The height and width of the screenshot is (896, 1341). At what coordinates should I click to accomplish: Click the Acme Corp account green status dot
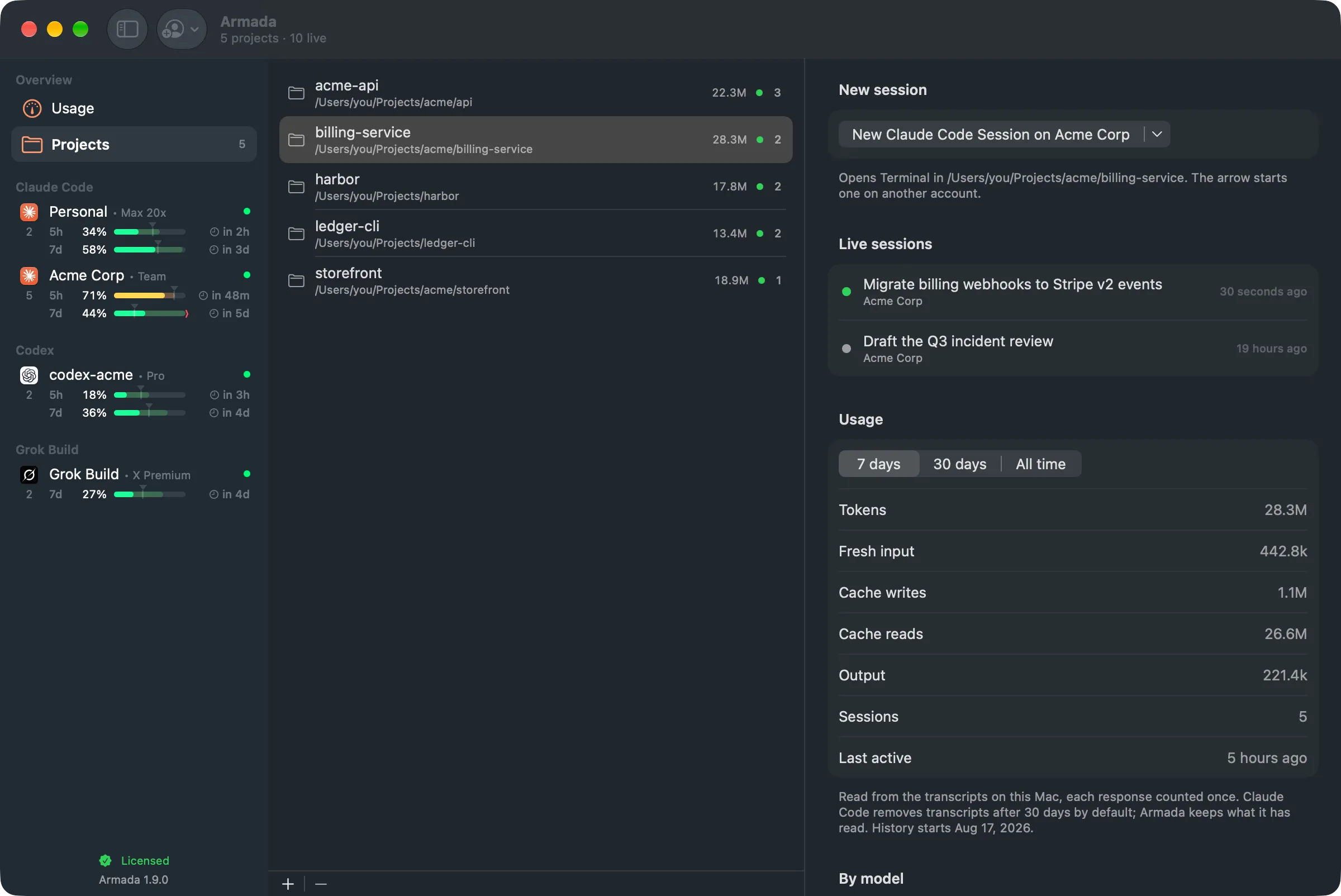tap(247, 275)
